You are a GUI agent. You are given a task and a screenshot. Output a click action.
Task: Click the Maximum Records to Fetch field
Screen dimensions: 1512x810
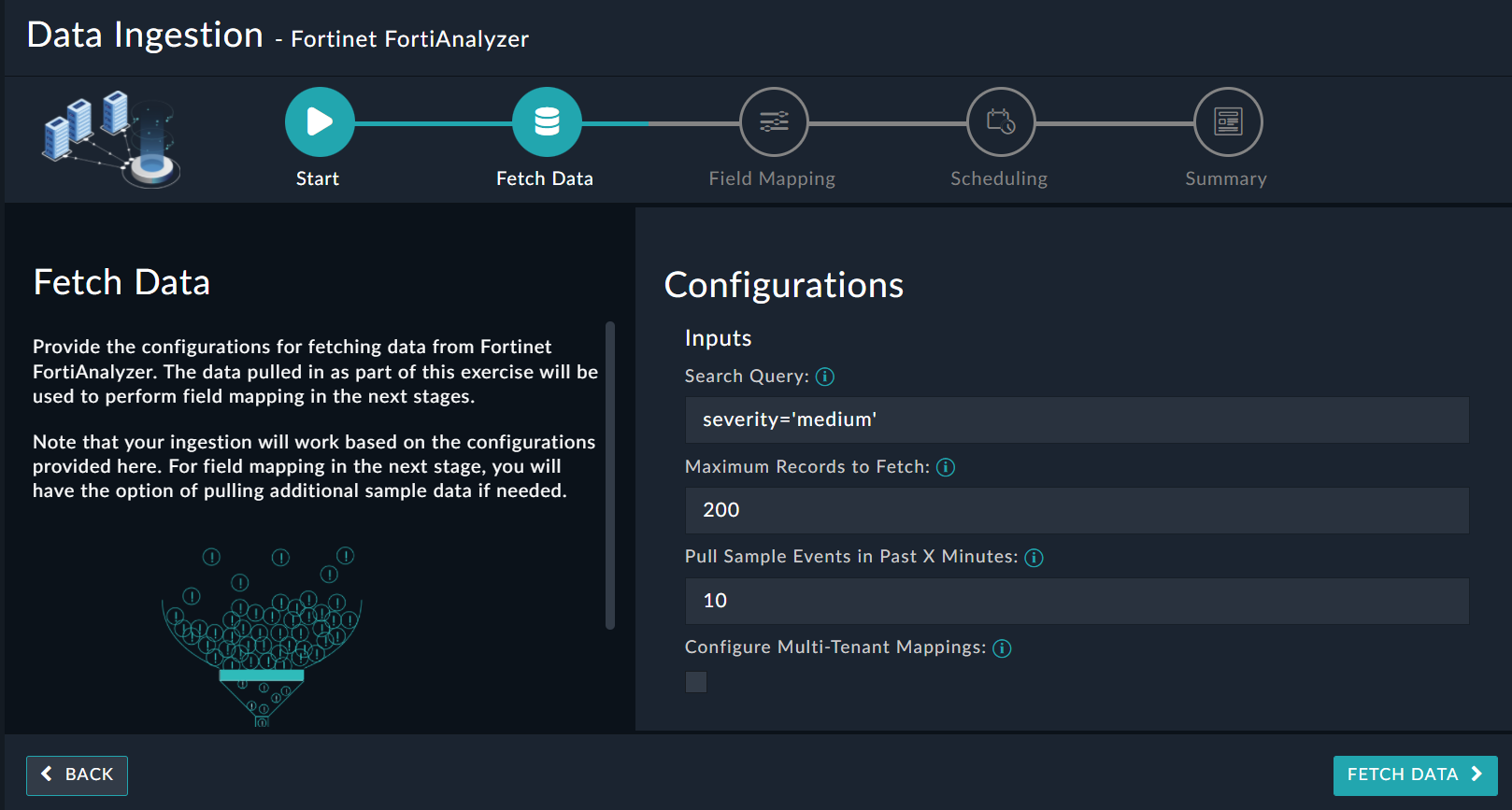click(1077, 511)
